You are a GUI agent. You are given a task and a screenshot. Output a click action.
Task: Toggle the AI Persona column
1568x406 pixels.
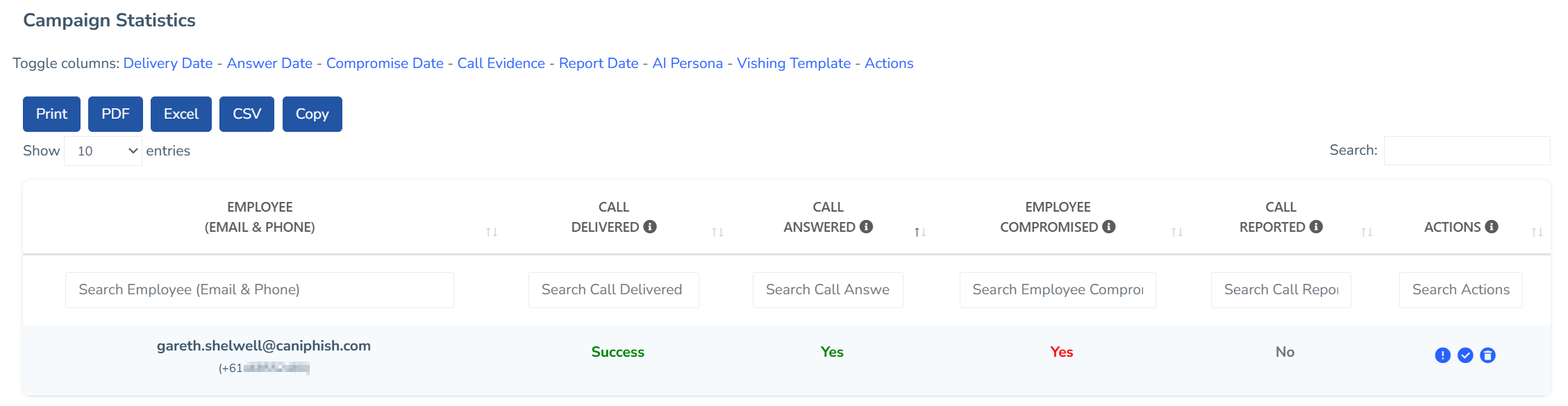click(x=687, y=63)
